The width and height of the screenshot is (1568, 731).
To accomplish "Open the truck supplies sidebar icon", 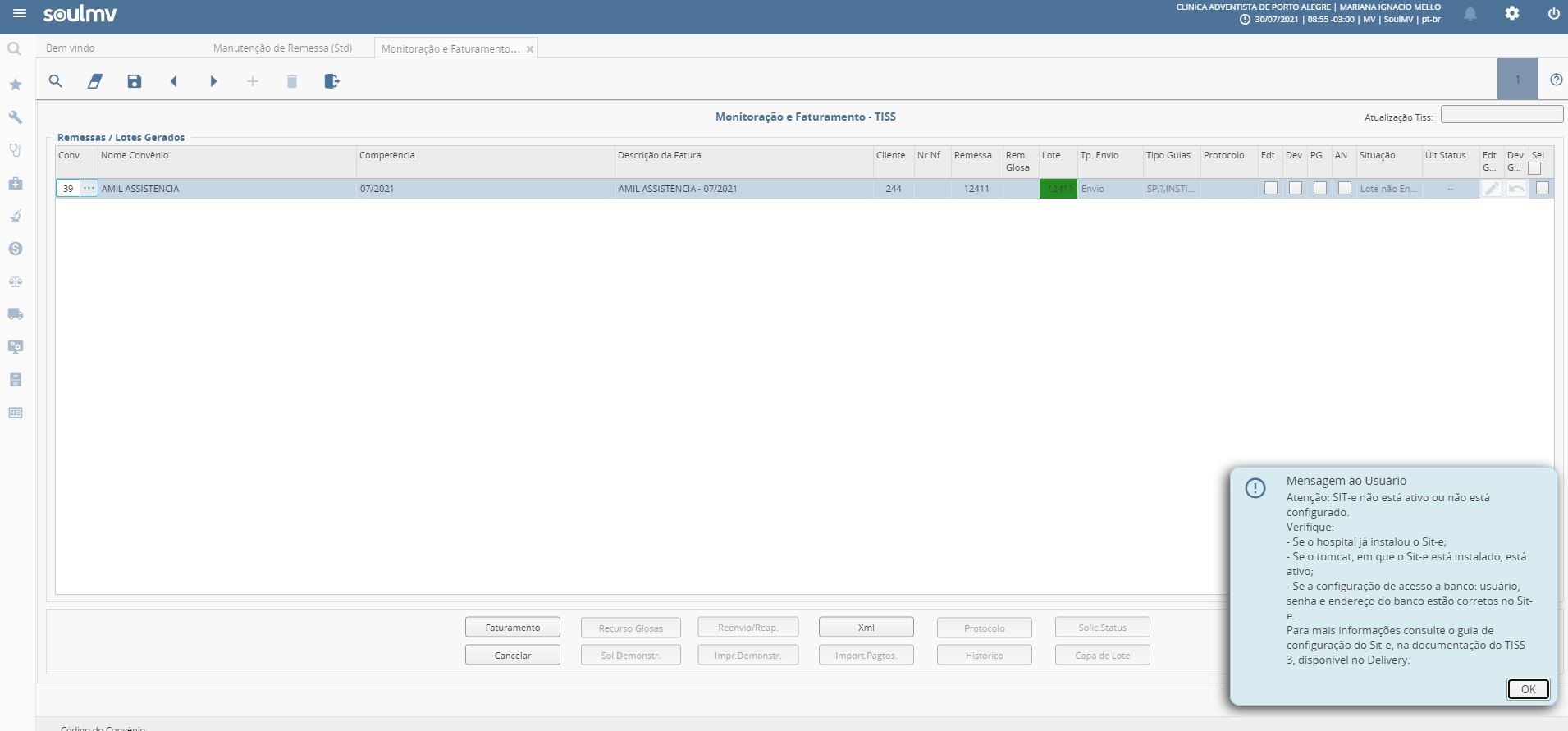I will (x=15, y=314).
